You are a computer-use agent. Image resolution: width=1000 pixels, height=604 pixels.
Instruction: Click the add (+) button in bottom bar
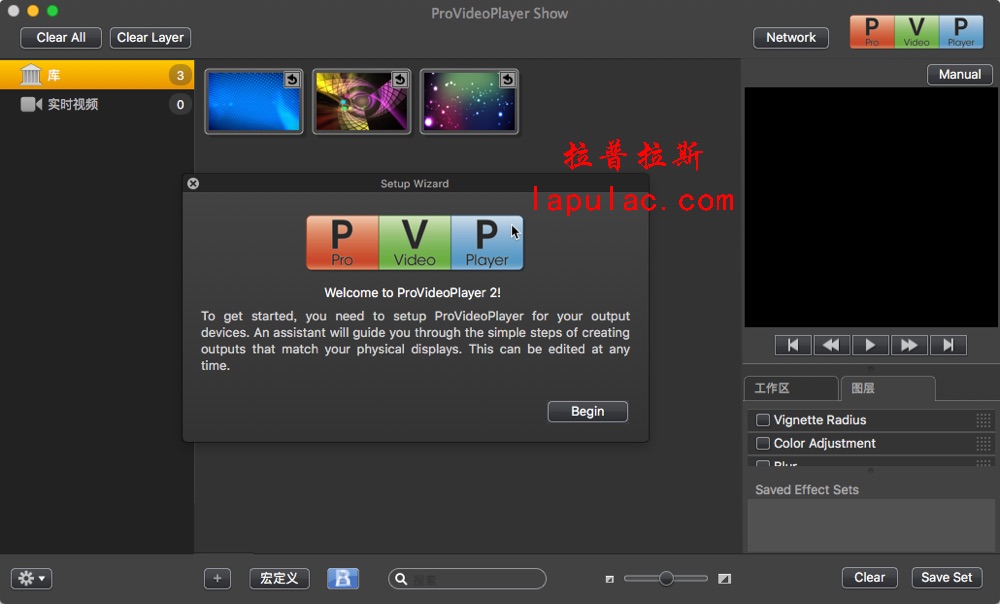(217, 579)
